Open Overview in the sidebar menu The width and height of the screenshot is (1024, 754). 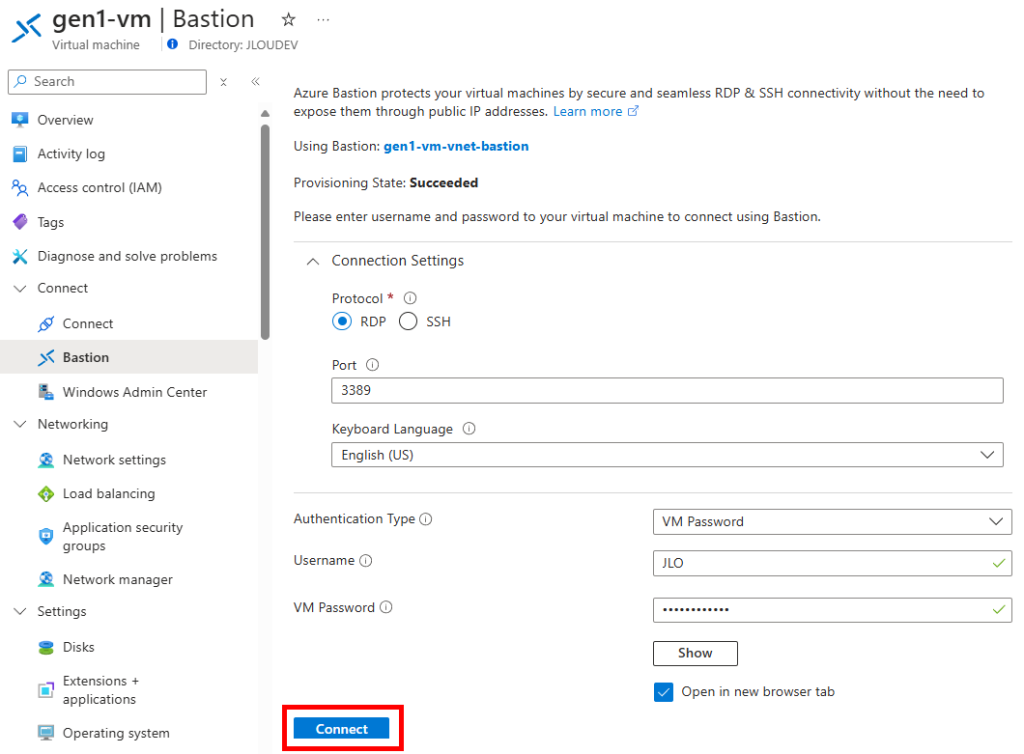65,120
